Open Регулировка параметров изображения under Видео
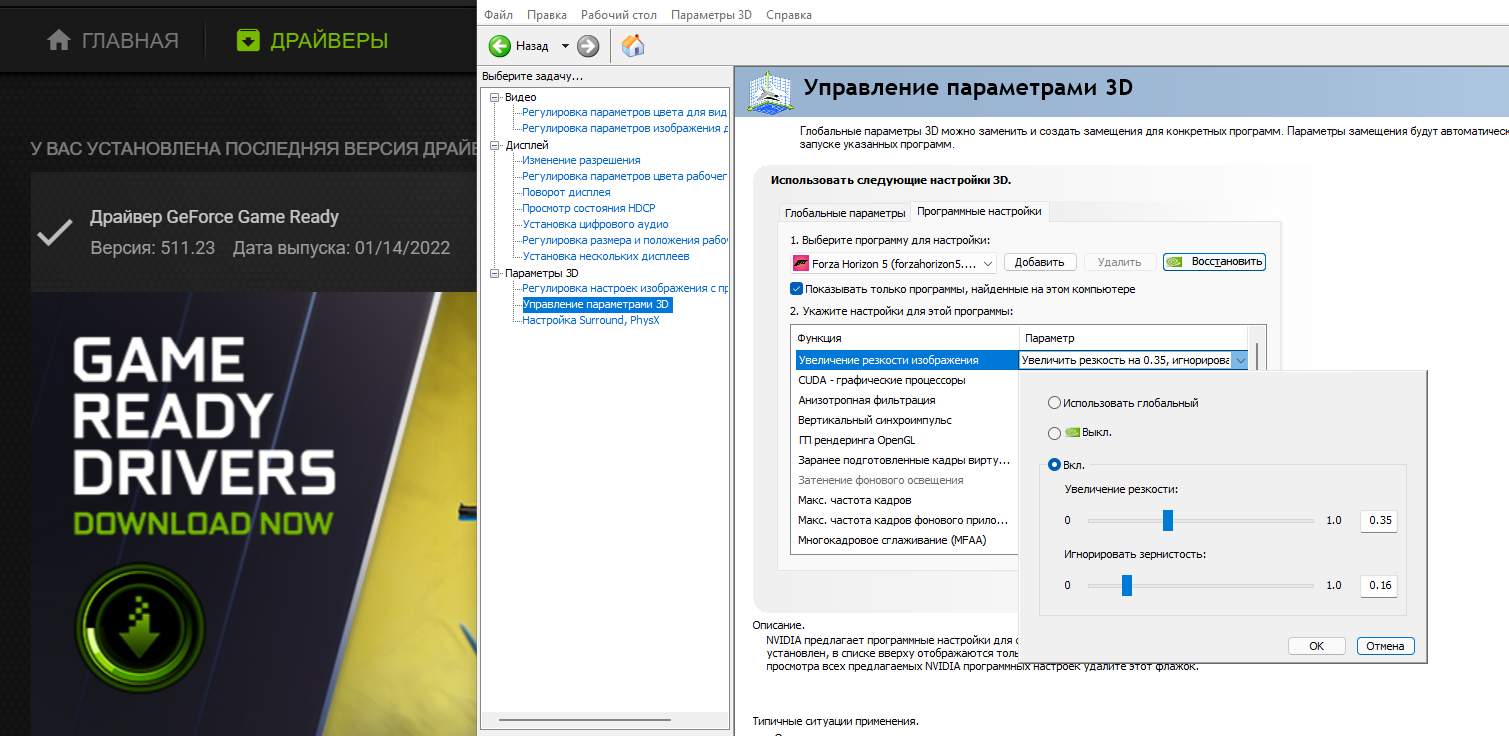 point(624,128)
